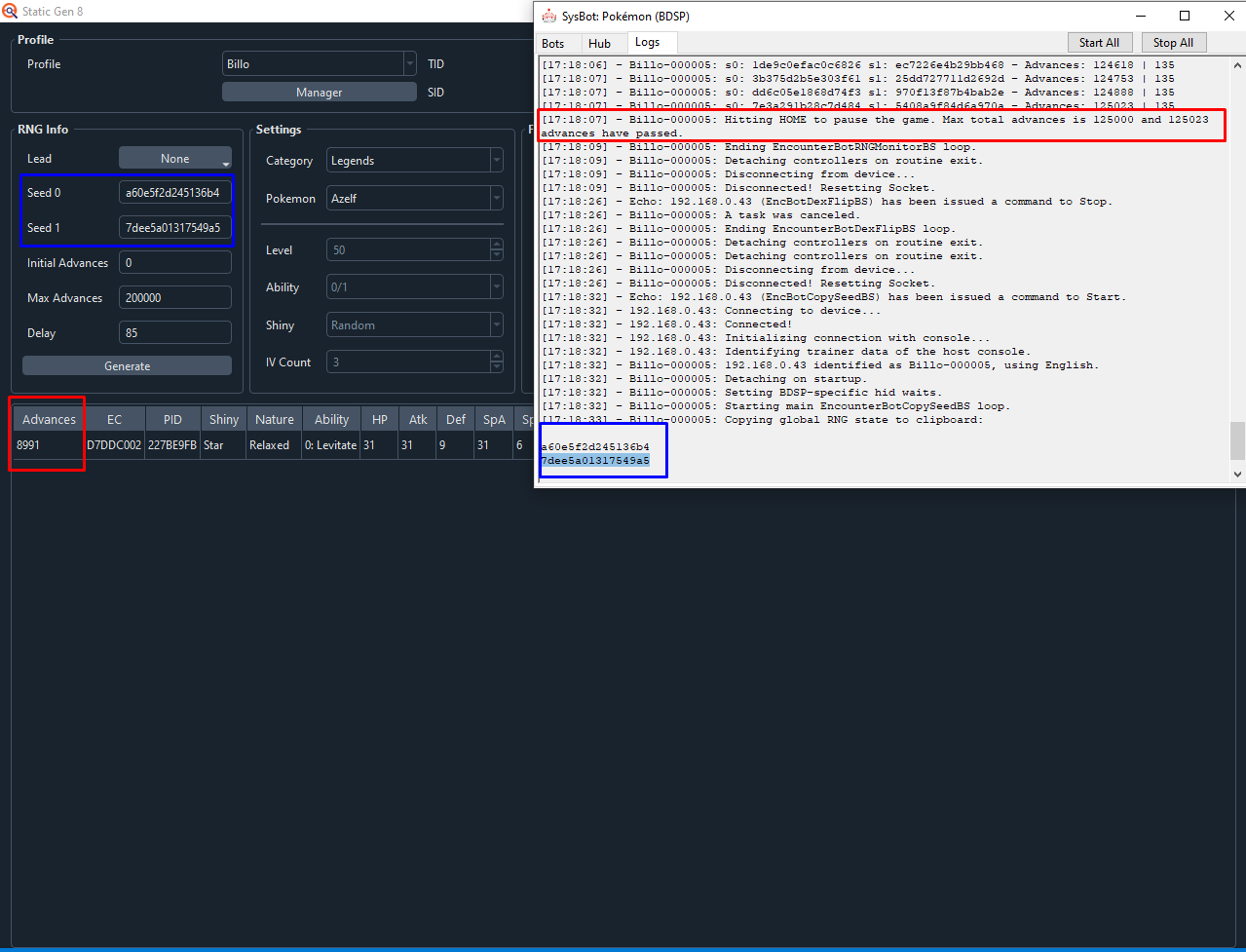The height and width of the screenshot is (952, 1246).
Task: Click Stop All in SysBot
Action: [x=1174, y=43]
